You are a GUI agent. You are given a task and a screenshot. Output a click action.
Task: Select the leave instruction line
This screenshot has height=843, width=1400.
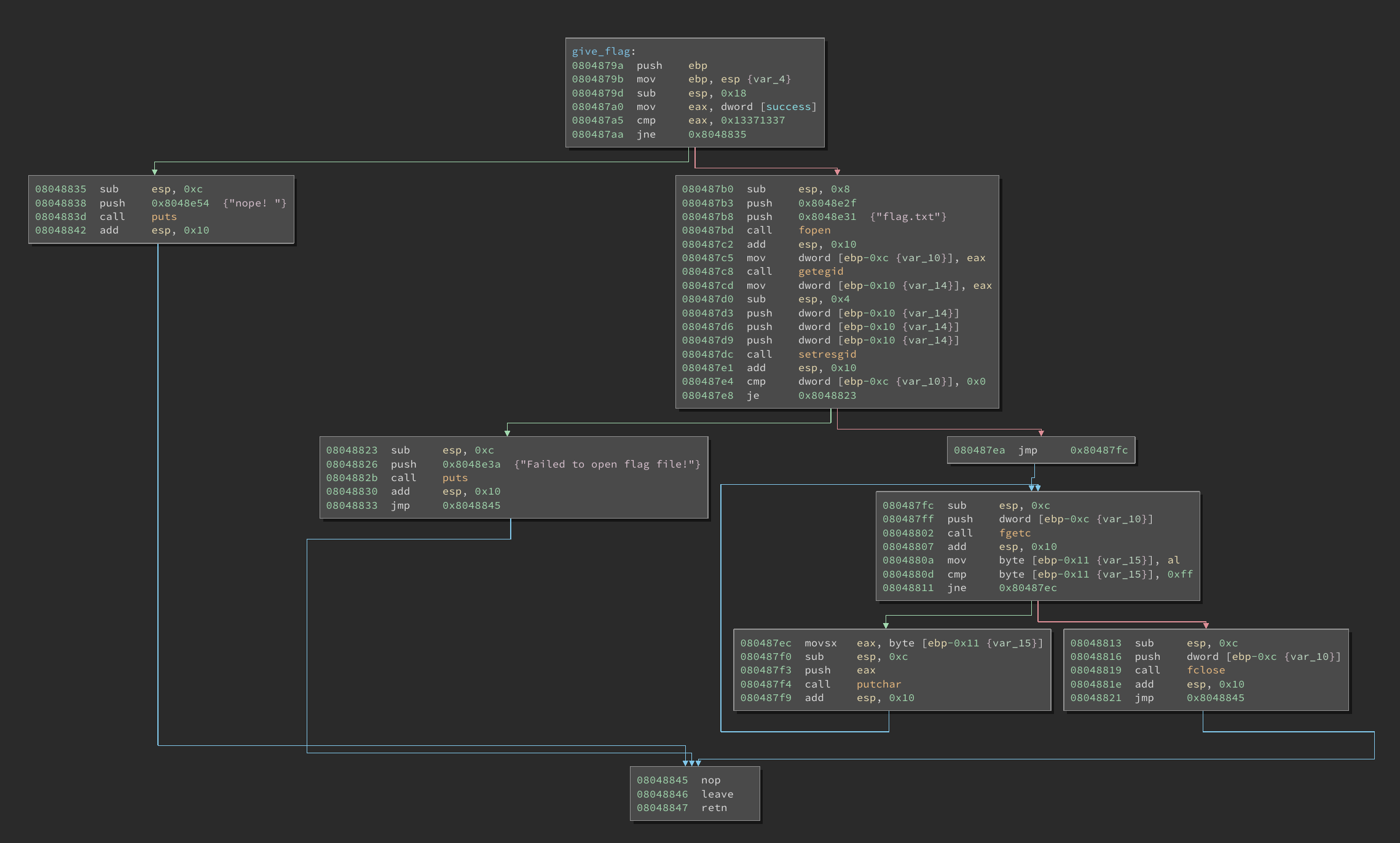[x=717, y=794]
